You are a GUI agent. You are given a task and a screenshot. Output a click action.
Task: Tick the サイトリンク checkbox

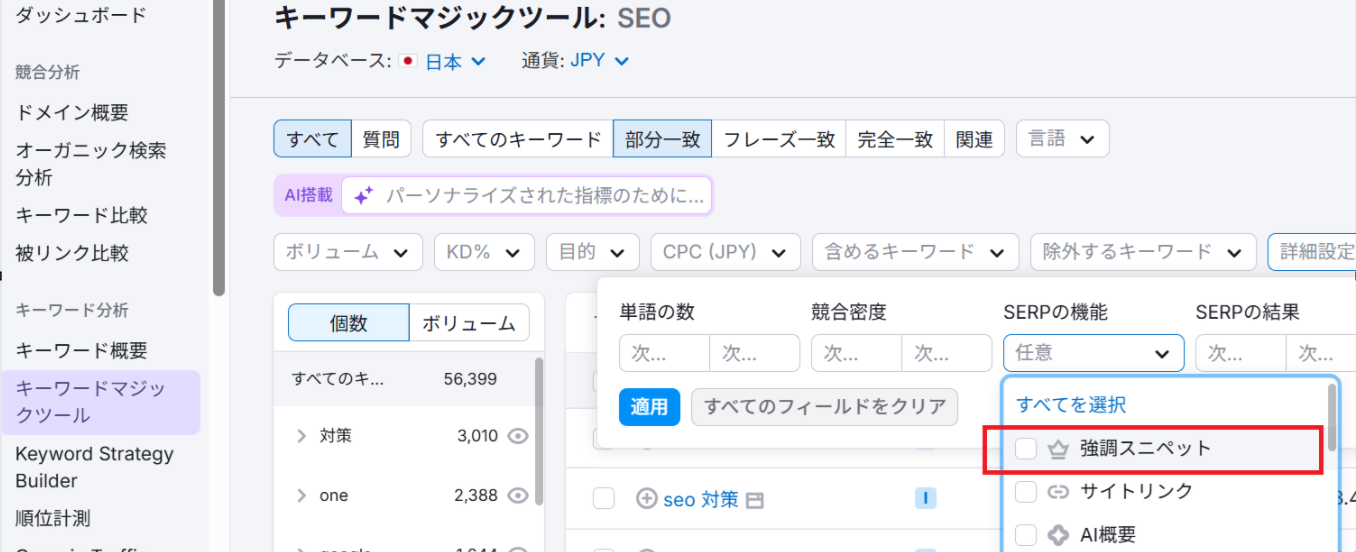point(1026,491)
